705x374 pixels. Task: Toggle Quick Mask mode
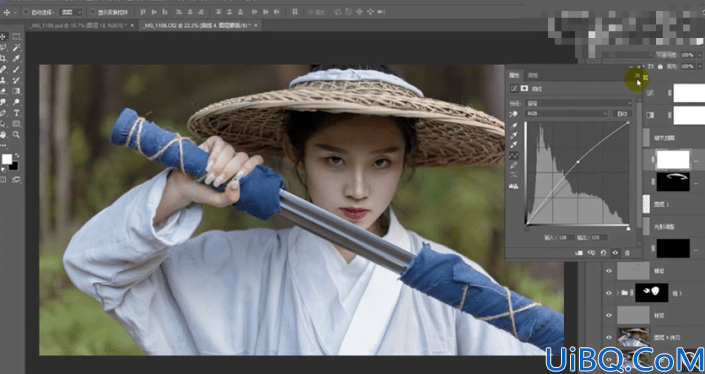(3, 180)
